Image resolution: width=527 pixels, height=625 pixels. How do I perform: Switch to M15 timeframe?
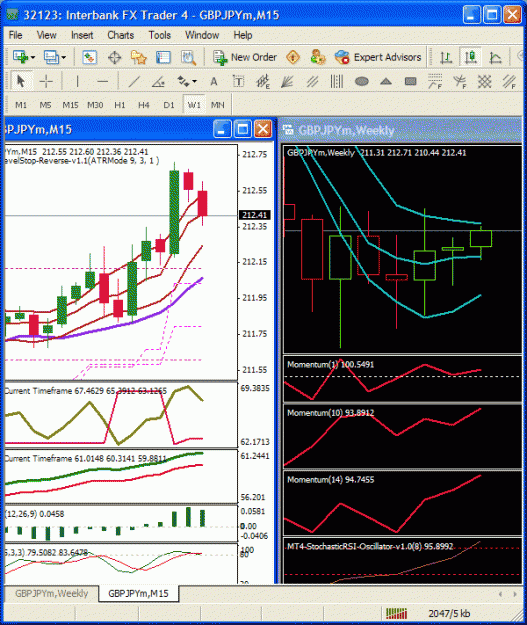coord(70,105)
